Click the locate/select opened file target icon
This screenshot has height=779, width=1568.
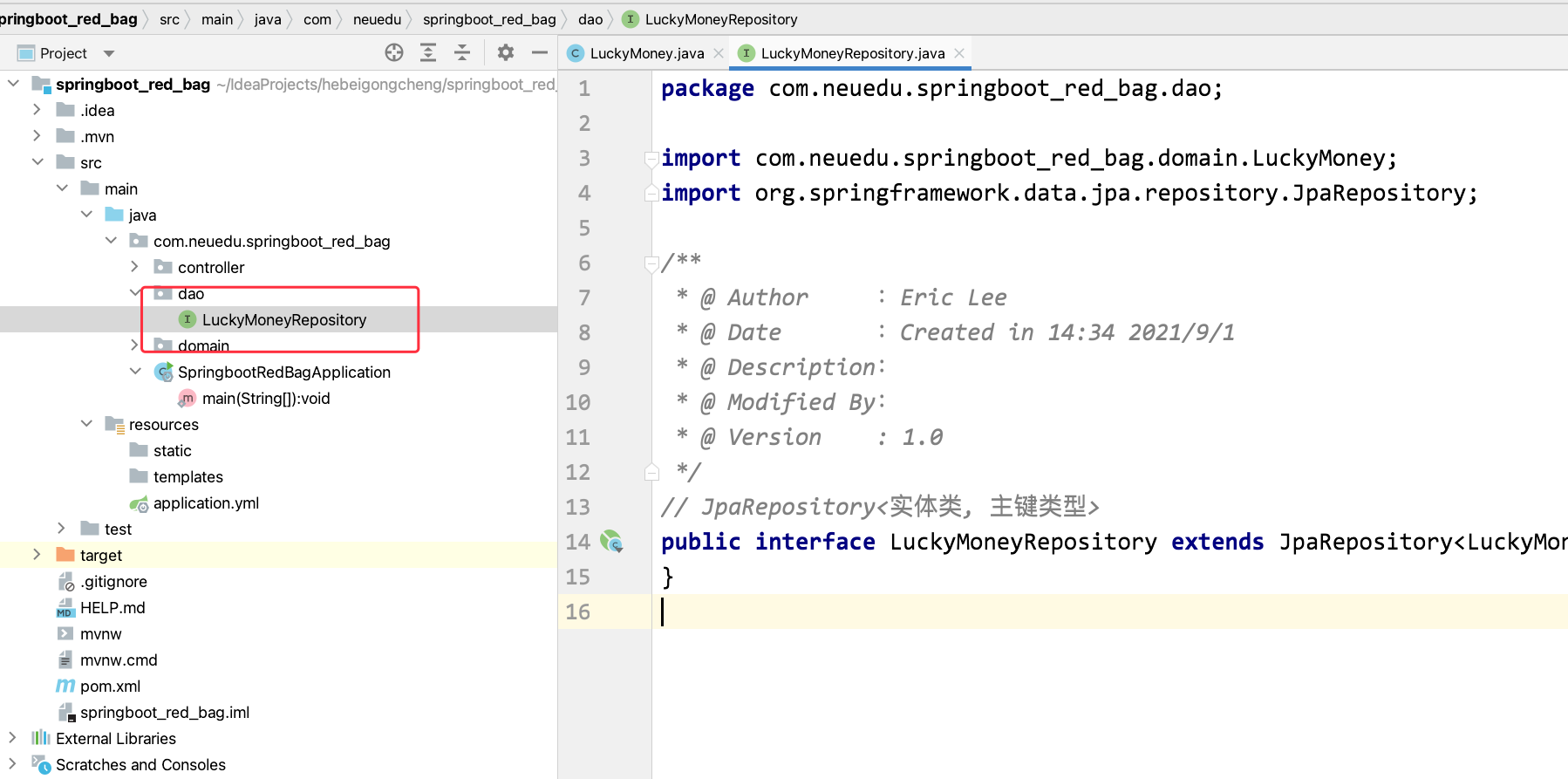(x=394, y=53)
